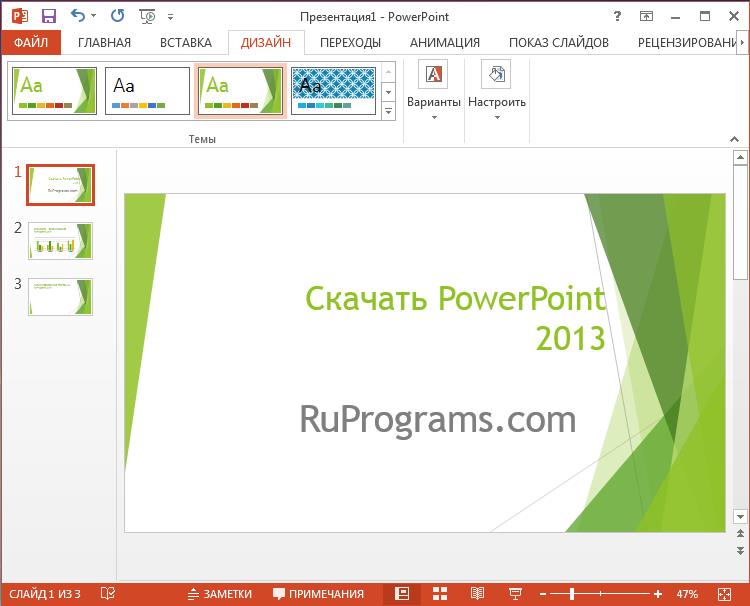Viewport: 750px width, 606px height.
Task: Apply the white Office theme thumbnail
Action: coord(147,91)
